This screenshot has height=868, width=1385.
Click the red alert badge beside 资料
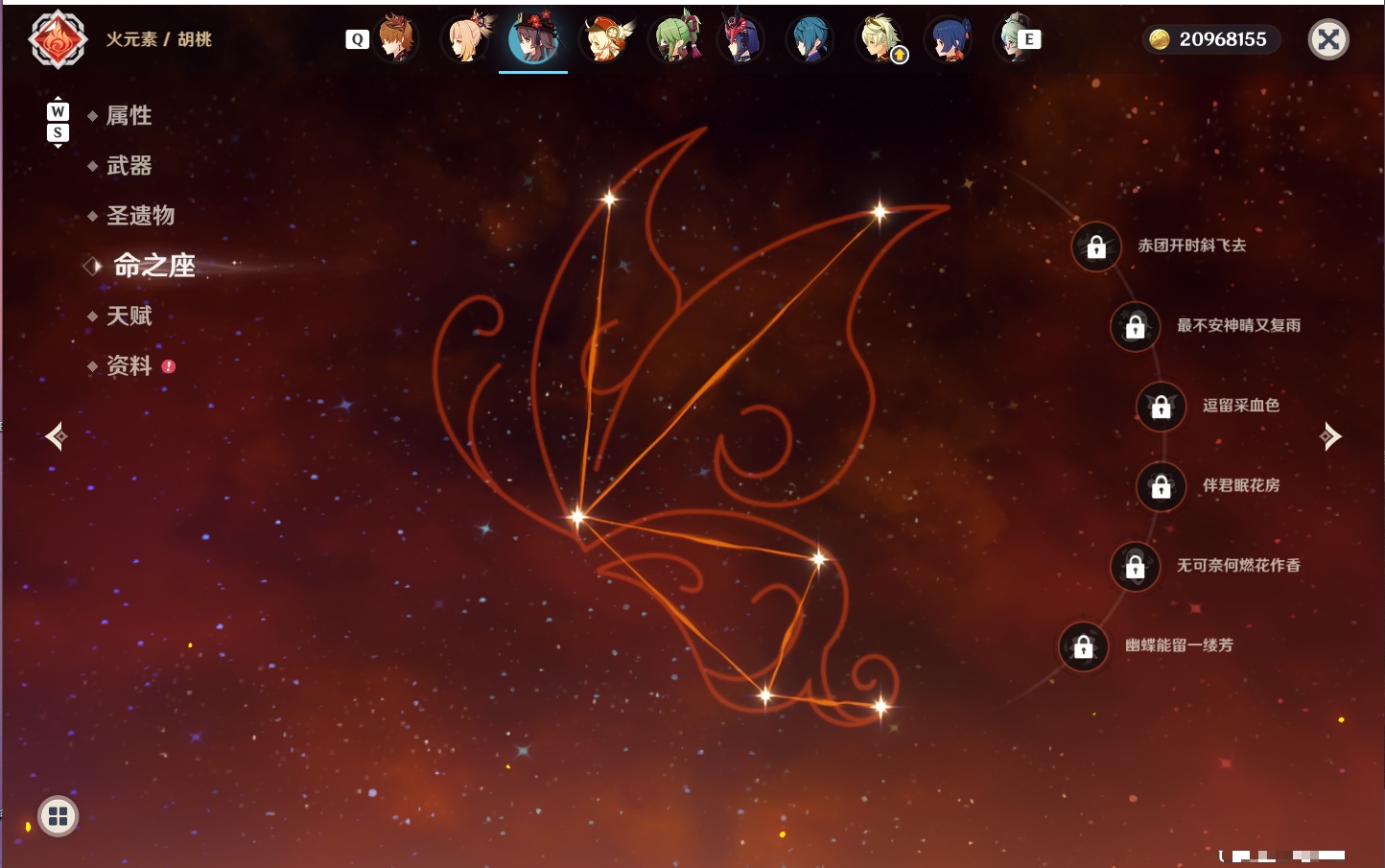click(169, 366)
